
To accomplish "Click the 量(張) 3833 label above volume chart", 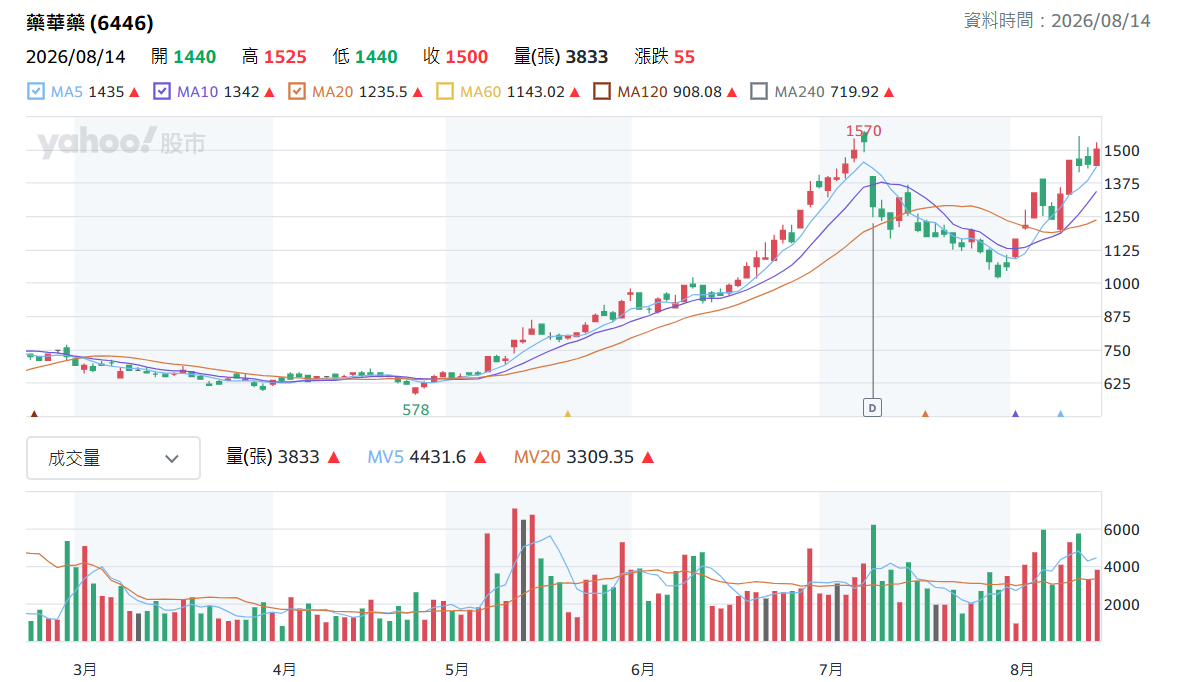I will 273,457.
